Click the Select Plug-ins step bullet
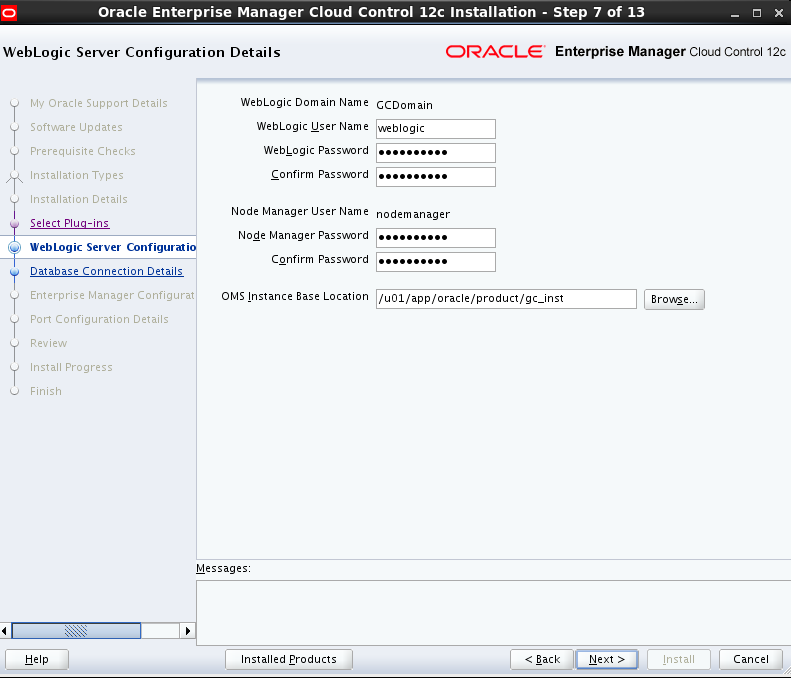Image resolution: width=791 pixels, height=678 pixels. click(15, 223)
